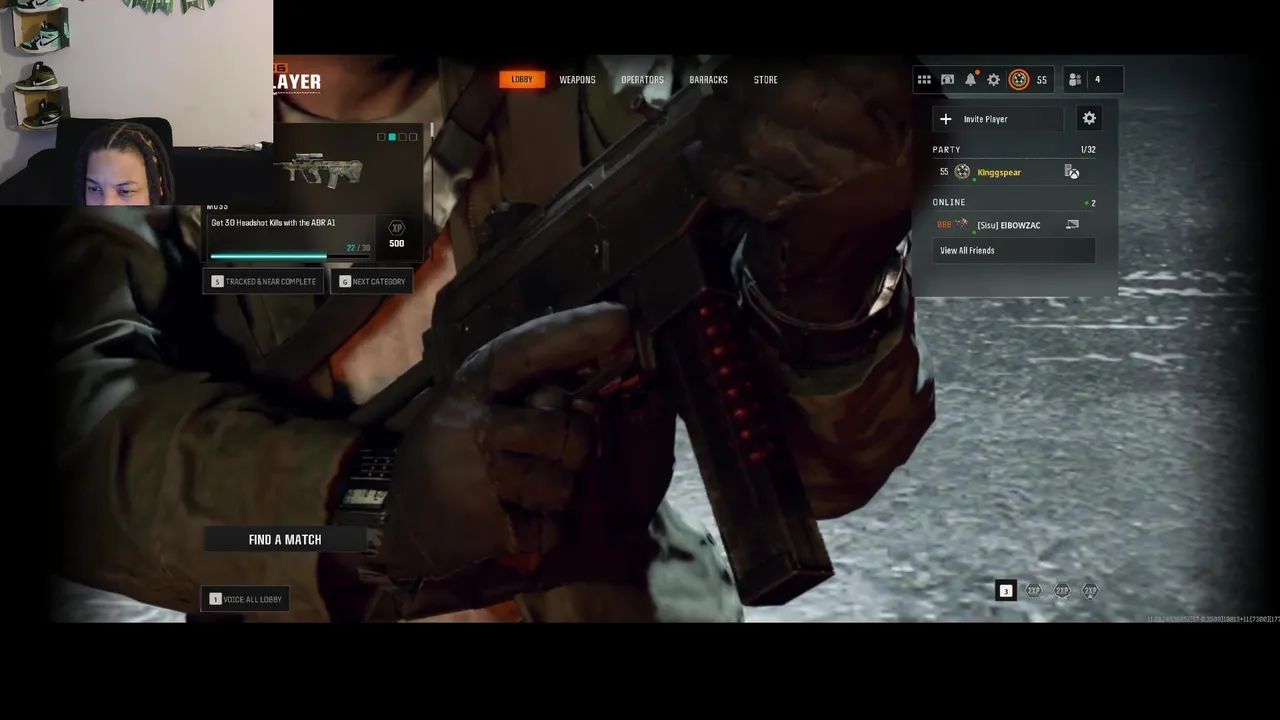The height and width of the screenshot is (720, 1280).
Task: Click the PARTY section header
Action: (946, 150)
